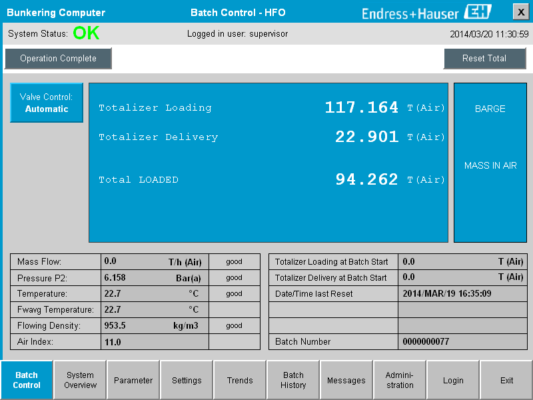
Task: Toggle the BARGE selection panel
Action: [490, 109]
